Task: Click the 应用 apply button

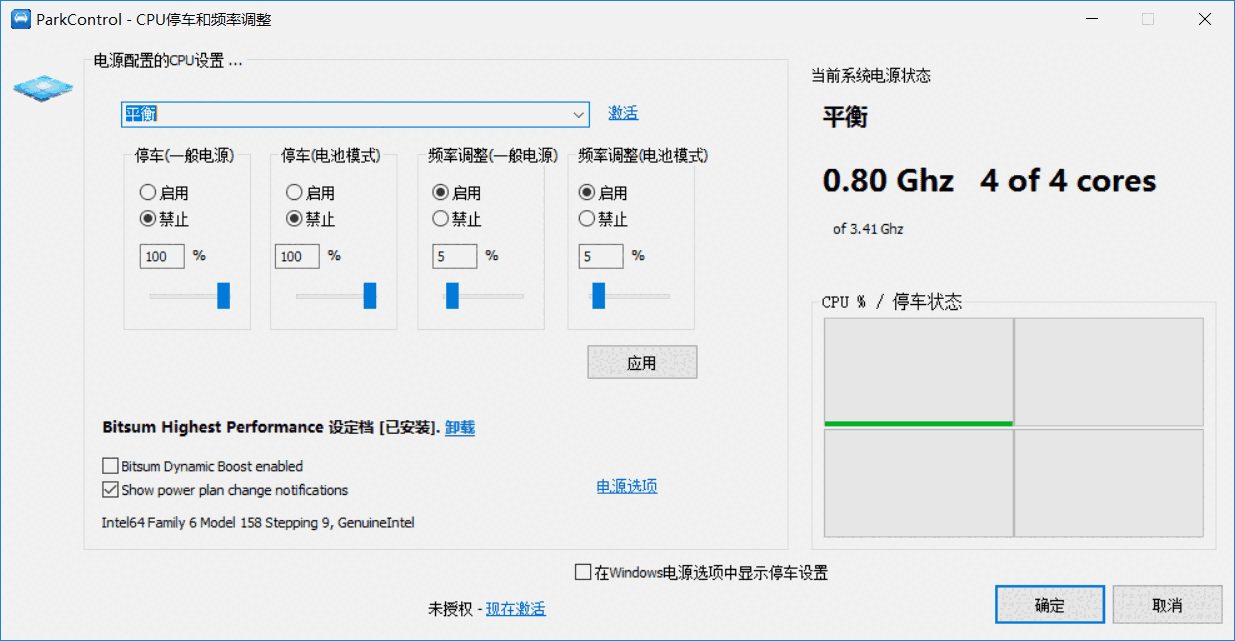Action: (x=642, y=363)
